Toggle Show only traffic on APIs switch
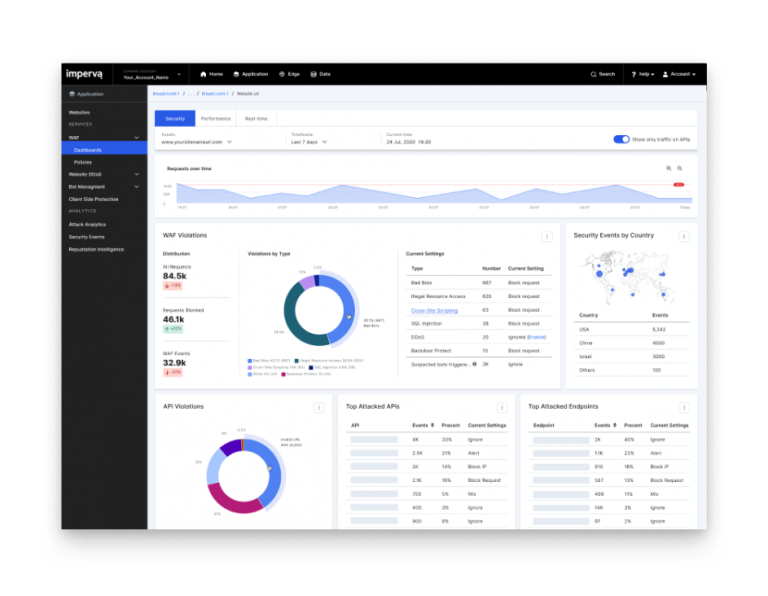Image resolution: width=768 pixels, height=596 pixels. point(621,139)
